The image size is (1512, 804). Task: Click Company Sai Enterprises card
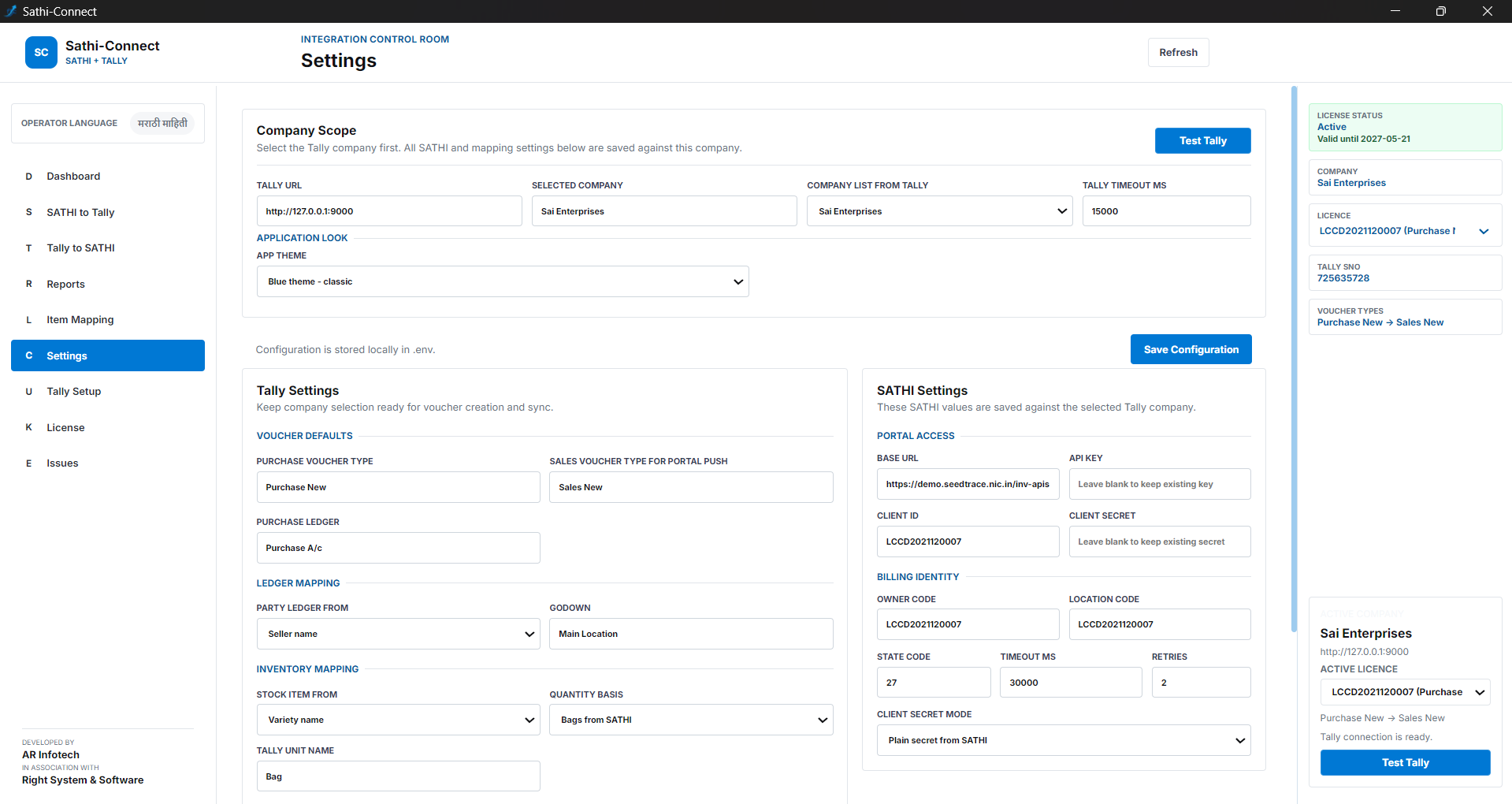1405,177
